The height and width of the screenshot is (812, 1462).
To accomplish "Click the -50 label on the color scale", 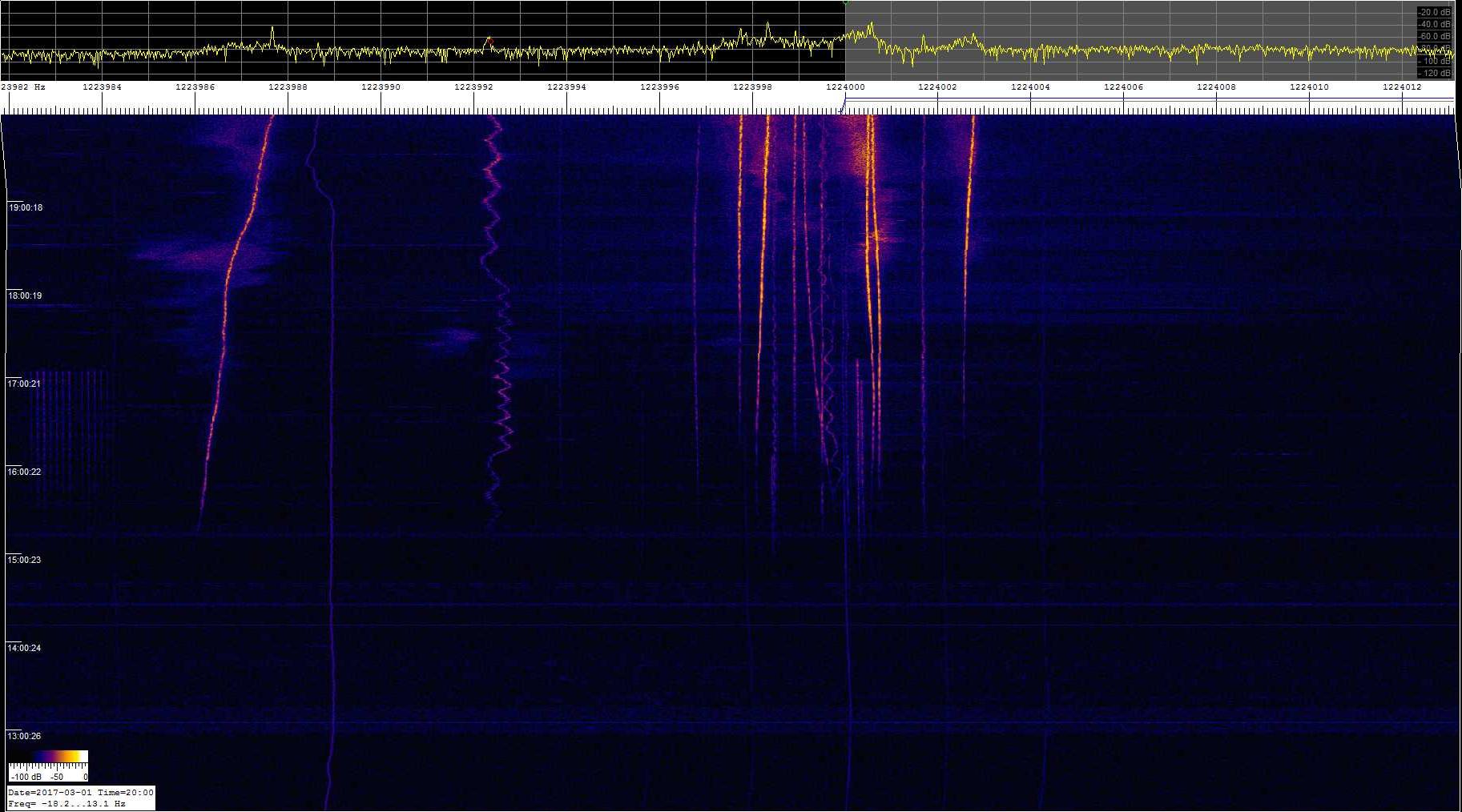I will click(57, 777).
